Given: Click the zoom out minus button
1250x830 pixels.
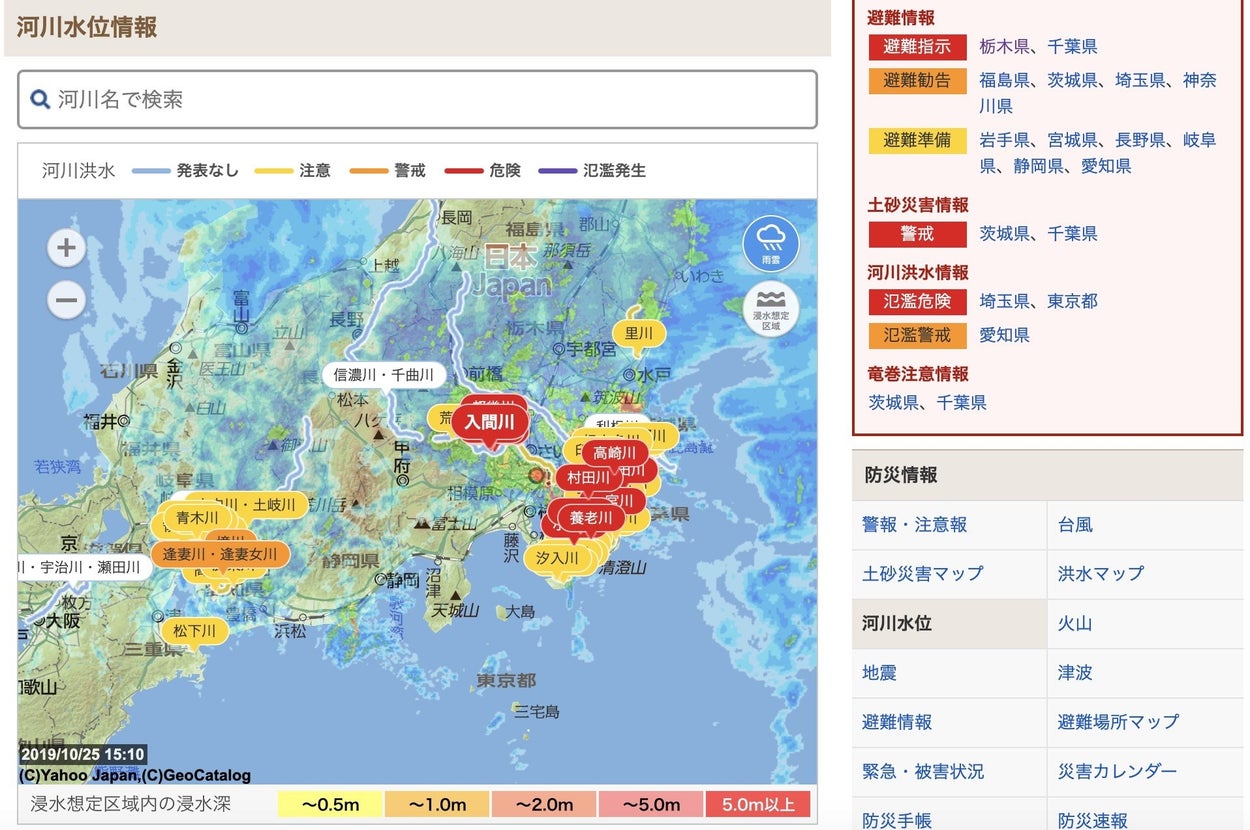Looking at the screenshot, I should click(66, 299).
